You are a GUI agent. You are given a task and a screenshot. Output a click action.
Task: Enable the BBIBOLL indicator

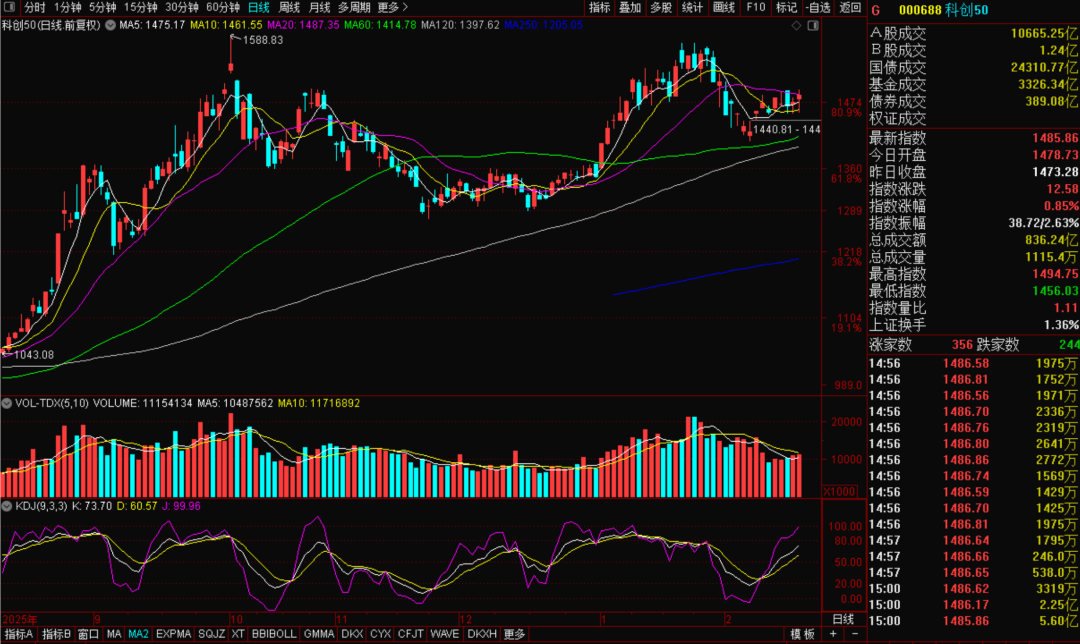[274, 634]
